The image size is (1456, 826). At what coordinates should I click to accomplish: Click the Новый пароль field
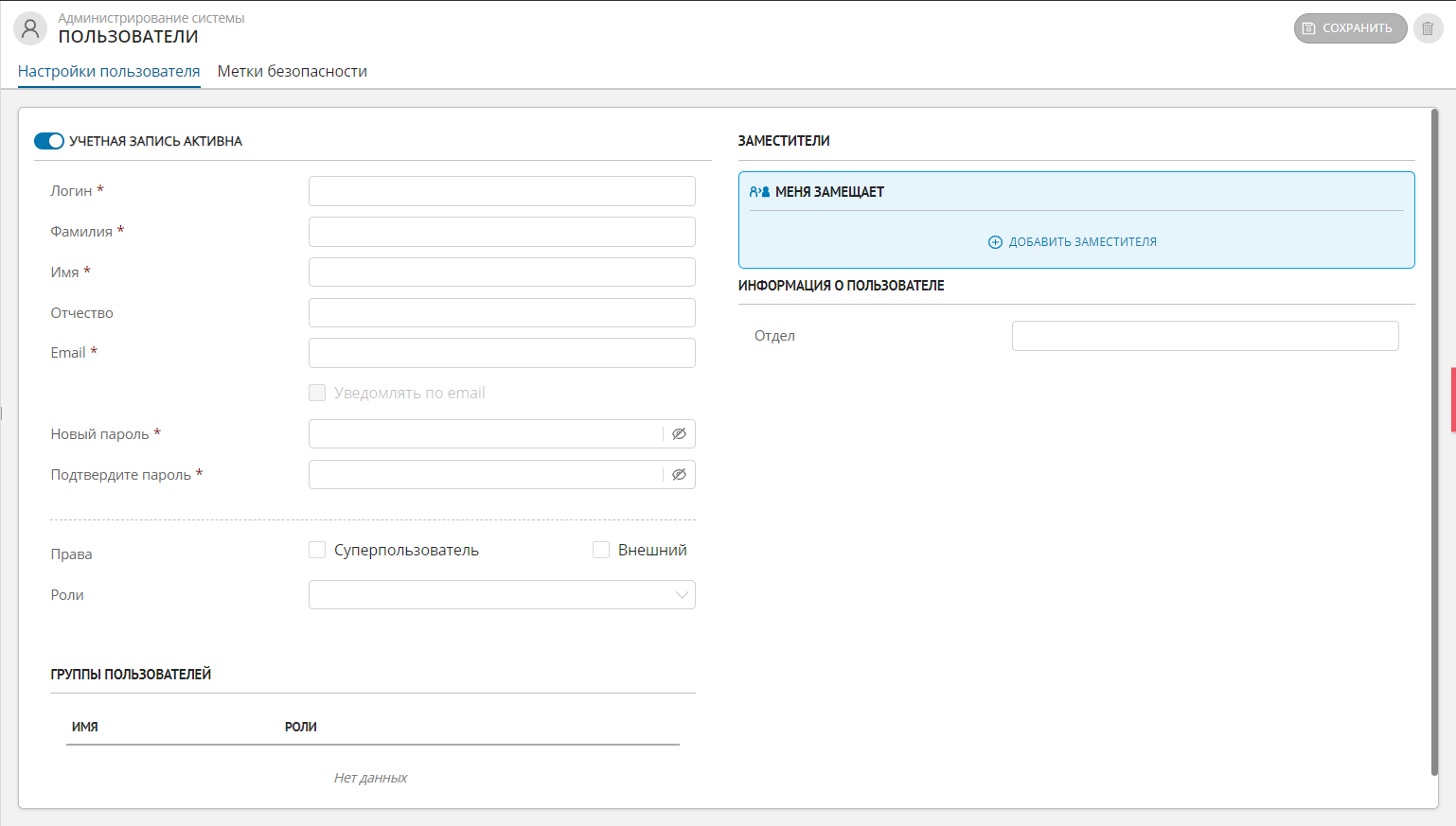(486, 434)
